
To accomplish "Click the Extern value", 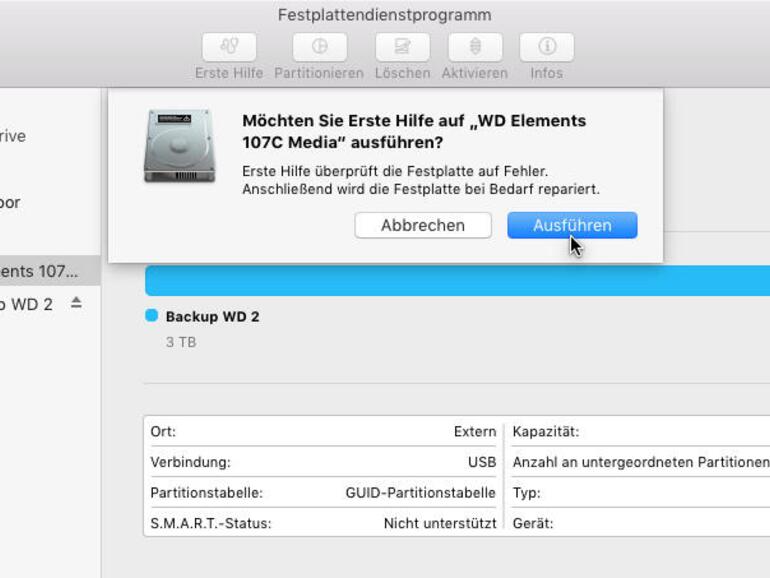I will coord(475,432).
